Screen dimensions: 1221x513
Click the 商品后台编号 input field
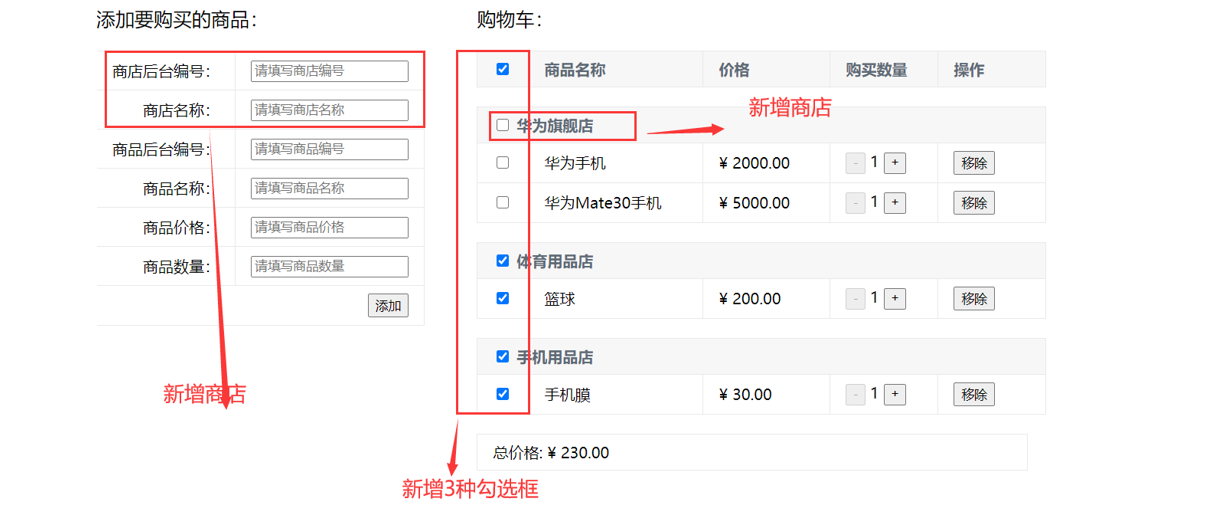[330, 149]
